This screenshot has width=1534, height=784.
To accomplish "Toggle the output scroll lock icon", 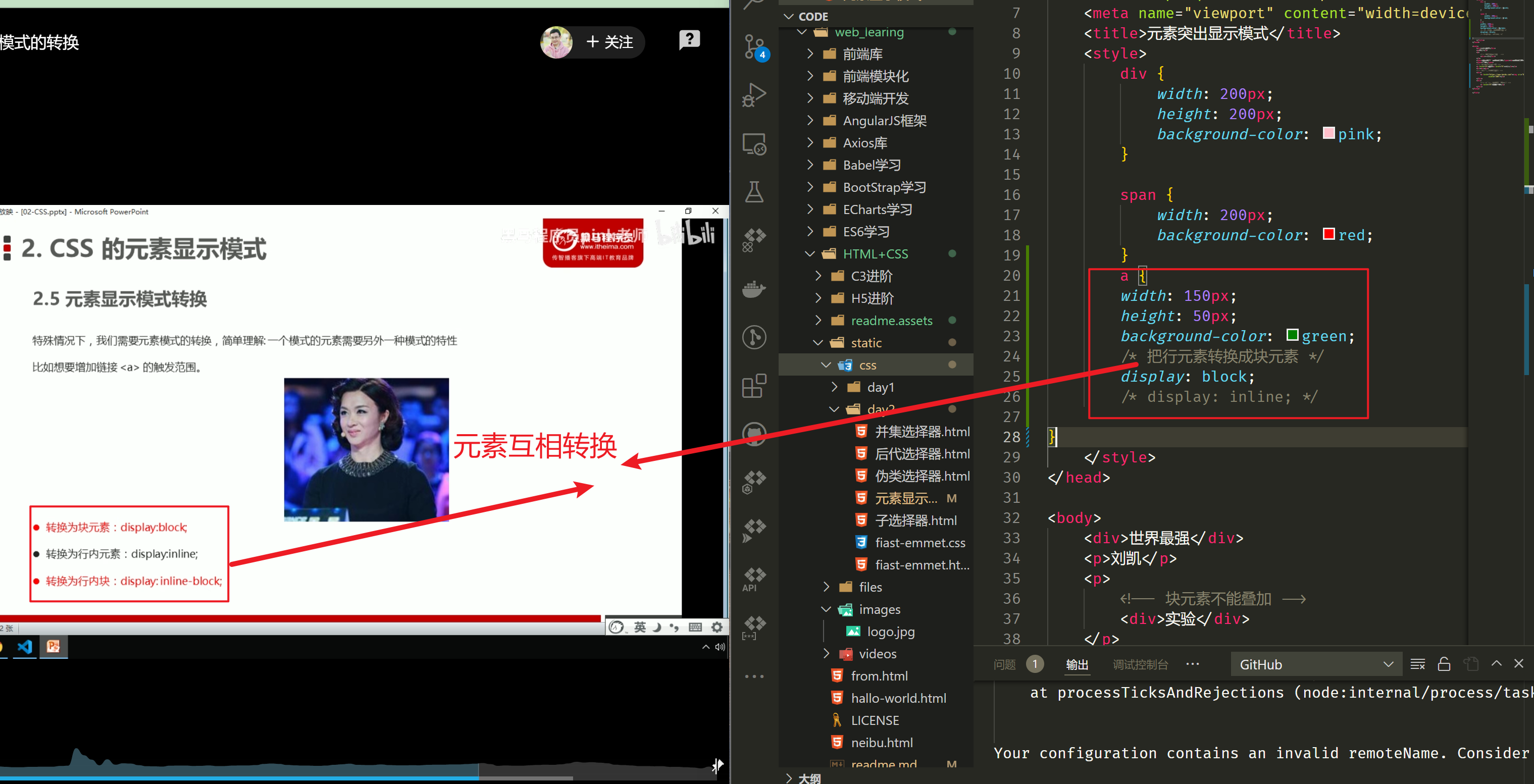I will click(1444, 664).
